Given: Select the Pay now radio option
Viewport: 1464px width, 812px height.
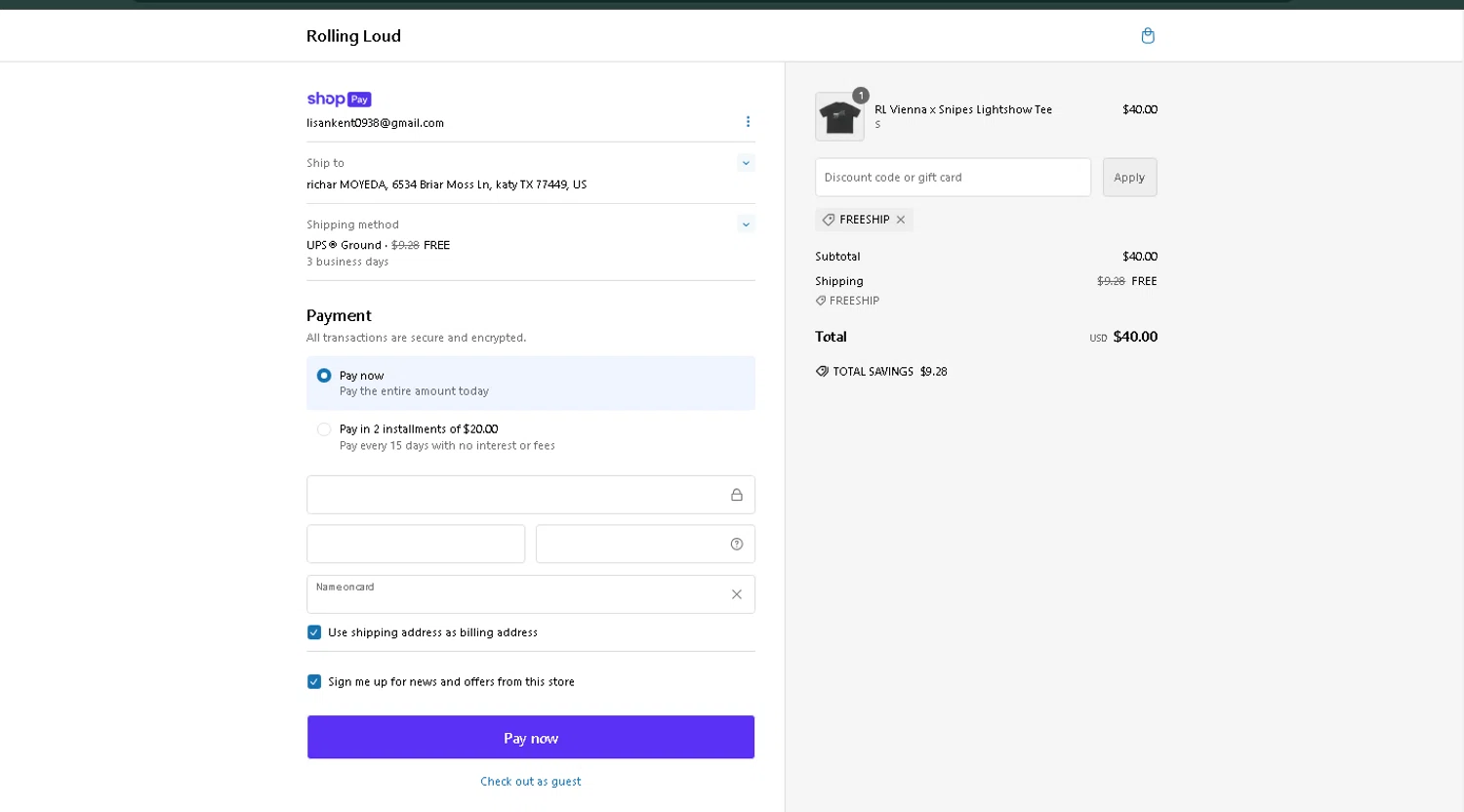Looking at the screenshot, I should (x=324, y=376).
